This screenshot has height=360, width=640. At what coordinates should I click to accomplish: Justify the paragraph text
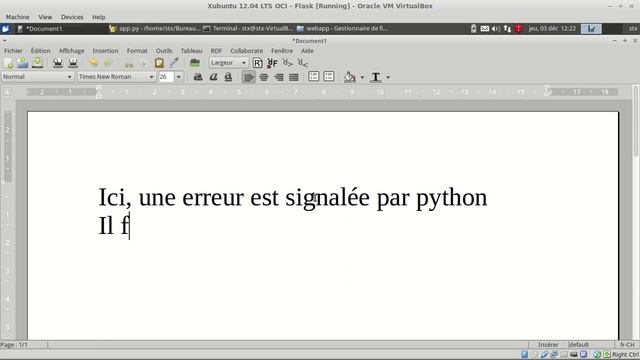294,77
